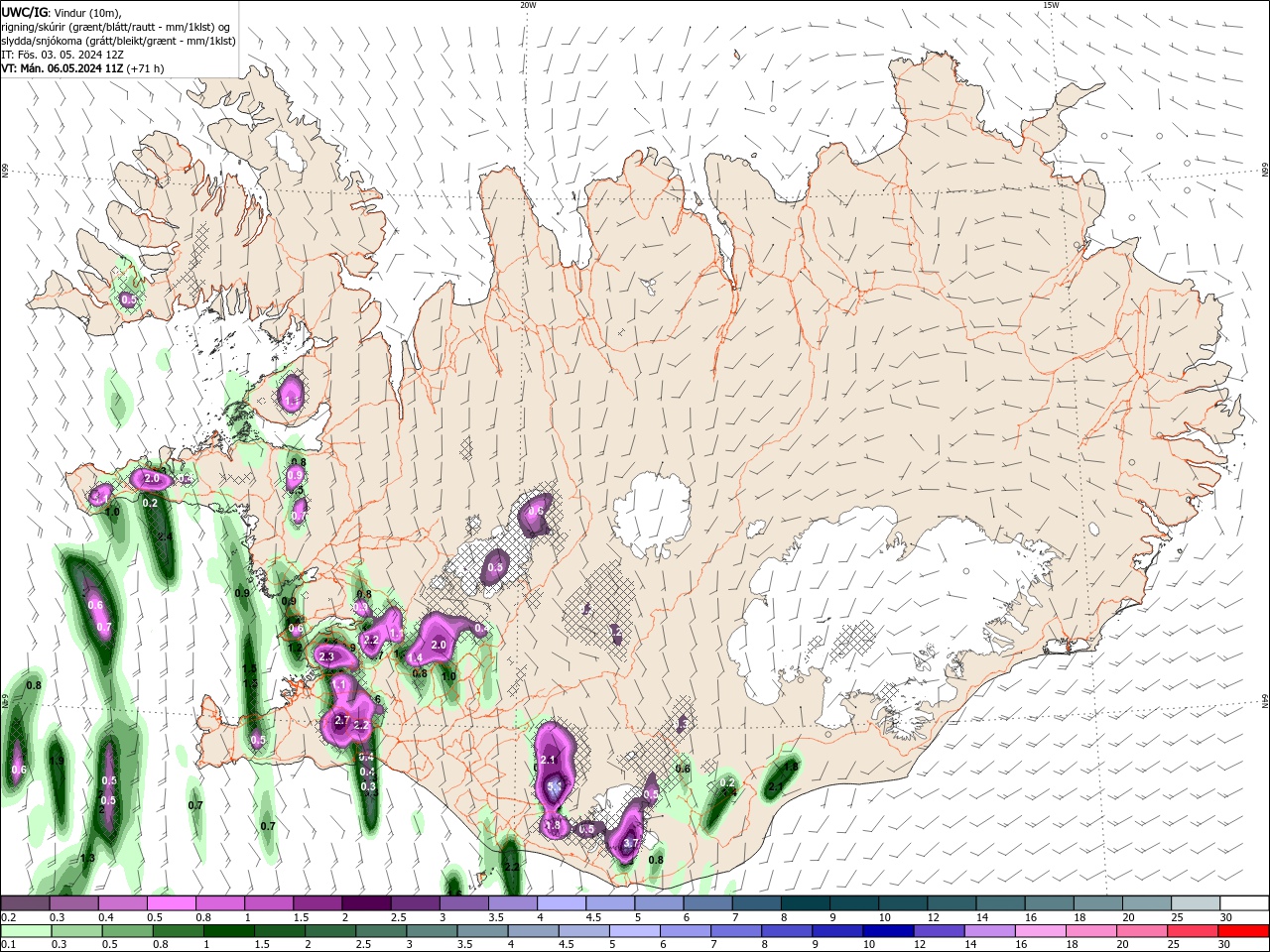Click the 'slydda/snjókoma (grátt/bleikt/grænt' text line
The height and width of the screenshot is (952, 1270).
[118, 40]
